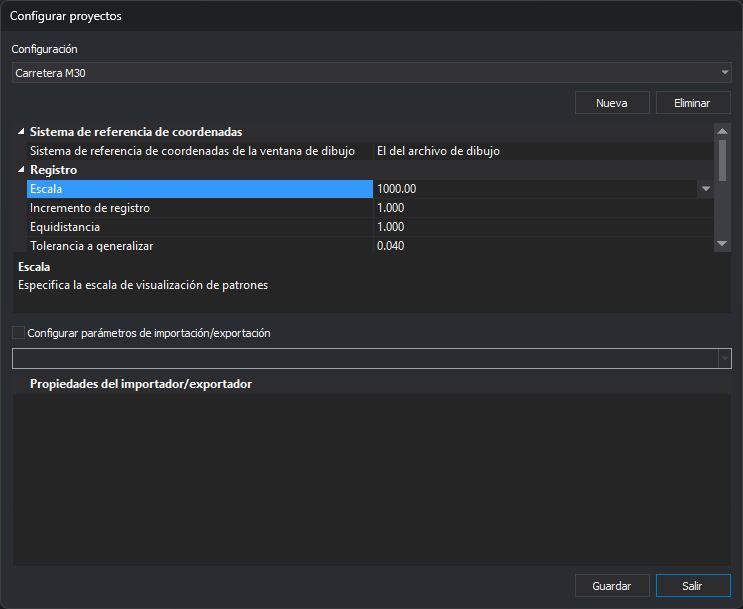The height and width of the screenshot is (609, 743).
Task: Click the property grid scroll up arrow
Action: pos(722,131)
